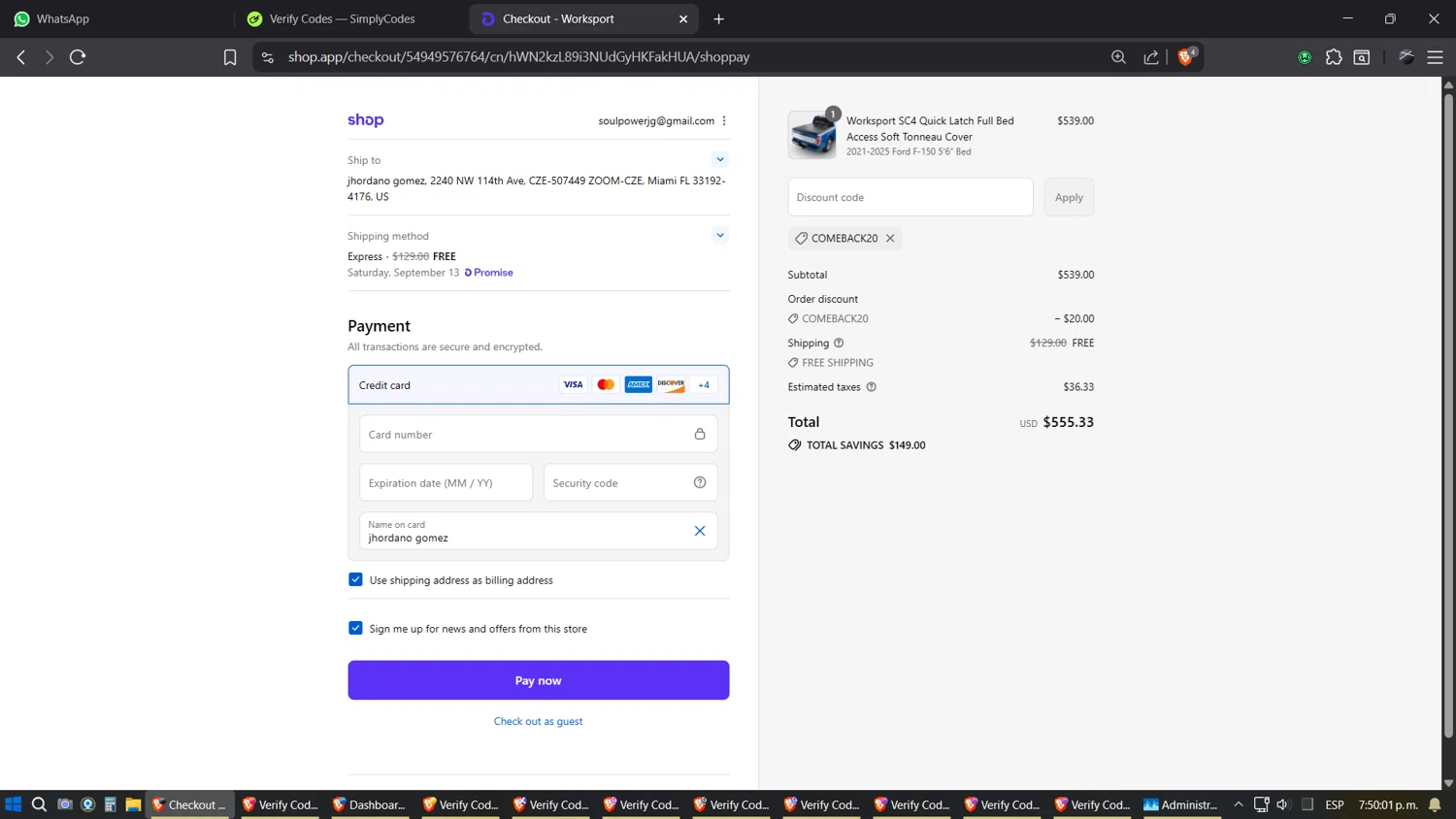Open the Administrator taskbar window
Screen dimensions: 1456x819
1181,804
